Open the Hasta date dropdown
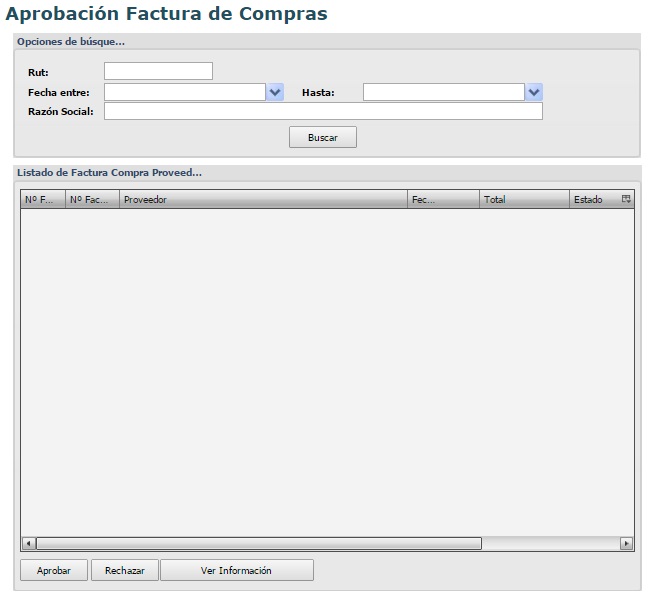Viewport: 654px width, 604px height. coord(534,92)
